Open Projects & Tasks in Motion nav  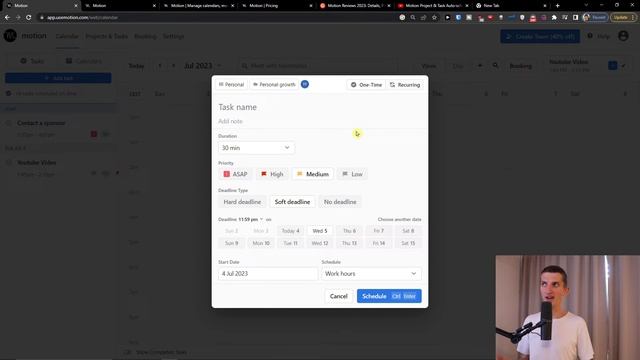(x=107, y=36)
